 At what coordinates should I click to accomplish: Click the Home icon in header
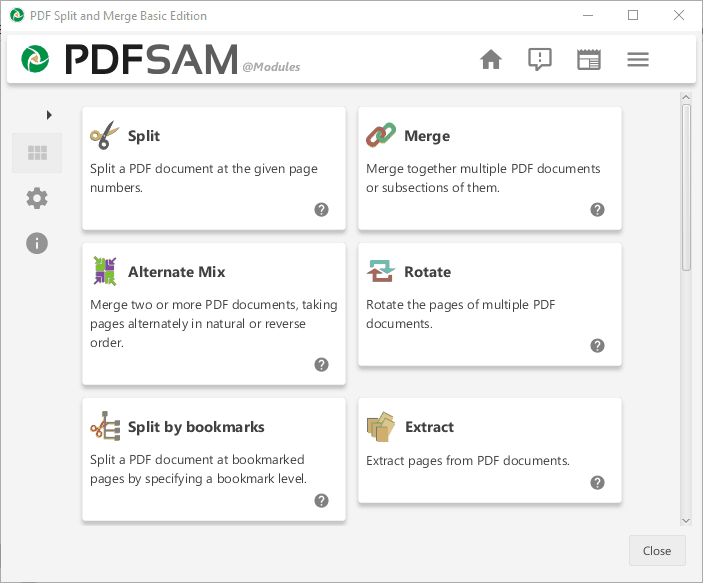(x=490, y=60)
